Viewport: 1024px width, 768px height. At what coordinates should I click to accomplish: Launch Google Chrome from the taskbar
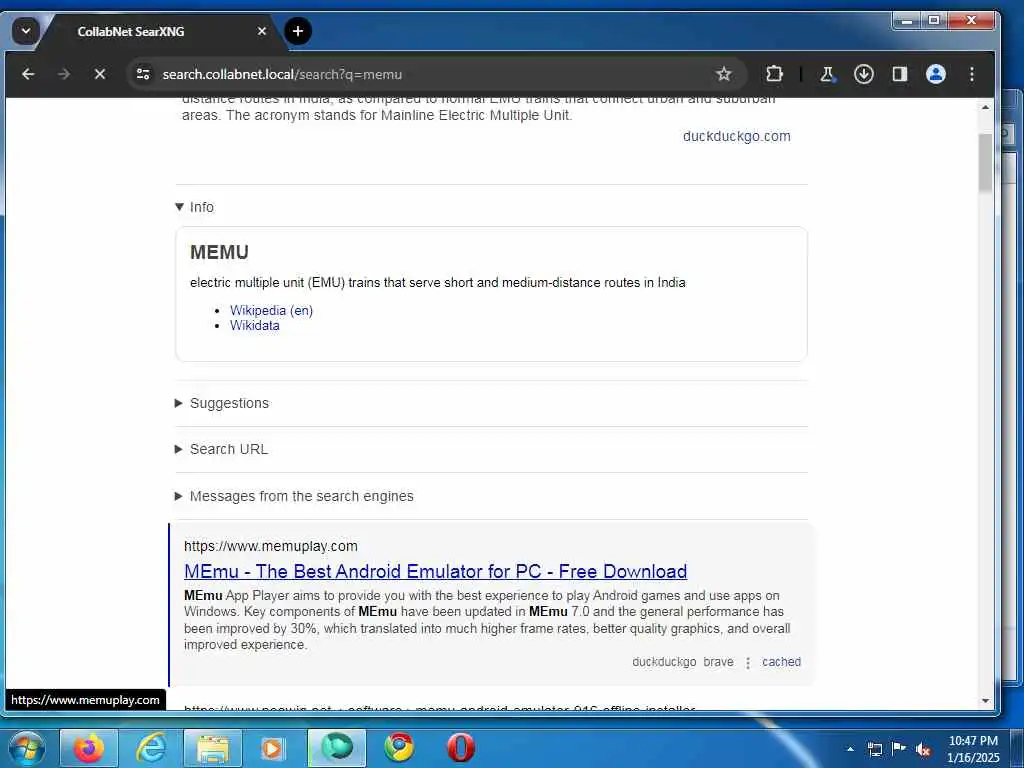399,748
